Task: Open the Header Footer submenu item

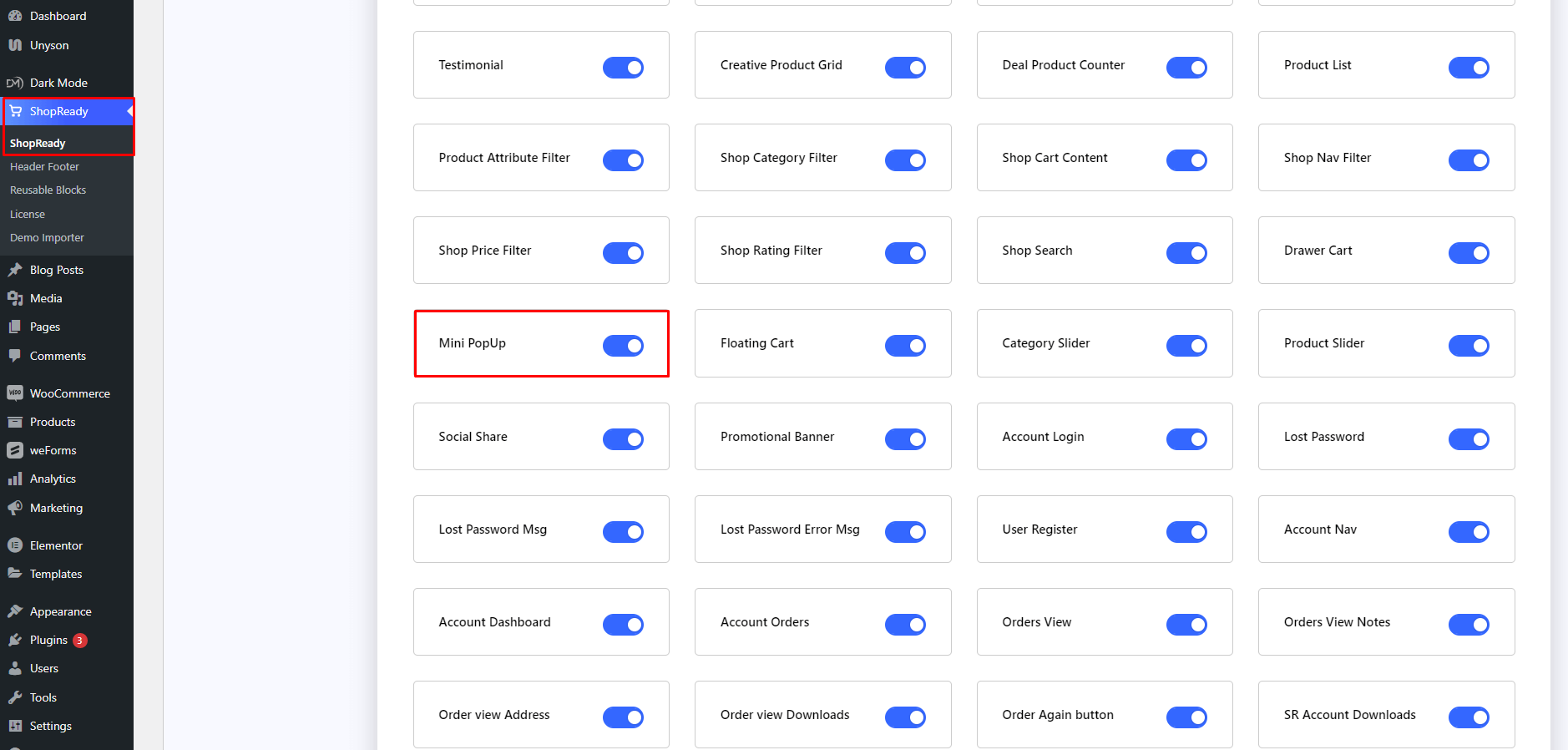Action: click(x=44, y=167)
